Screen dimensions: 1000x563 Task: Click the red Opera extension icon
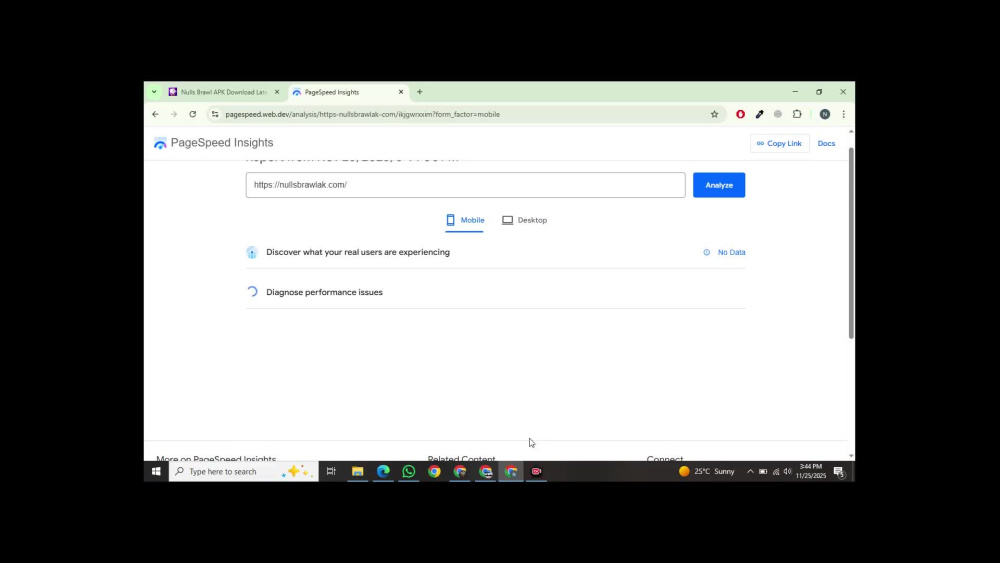[740, 115]
